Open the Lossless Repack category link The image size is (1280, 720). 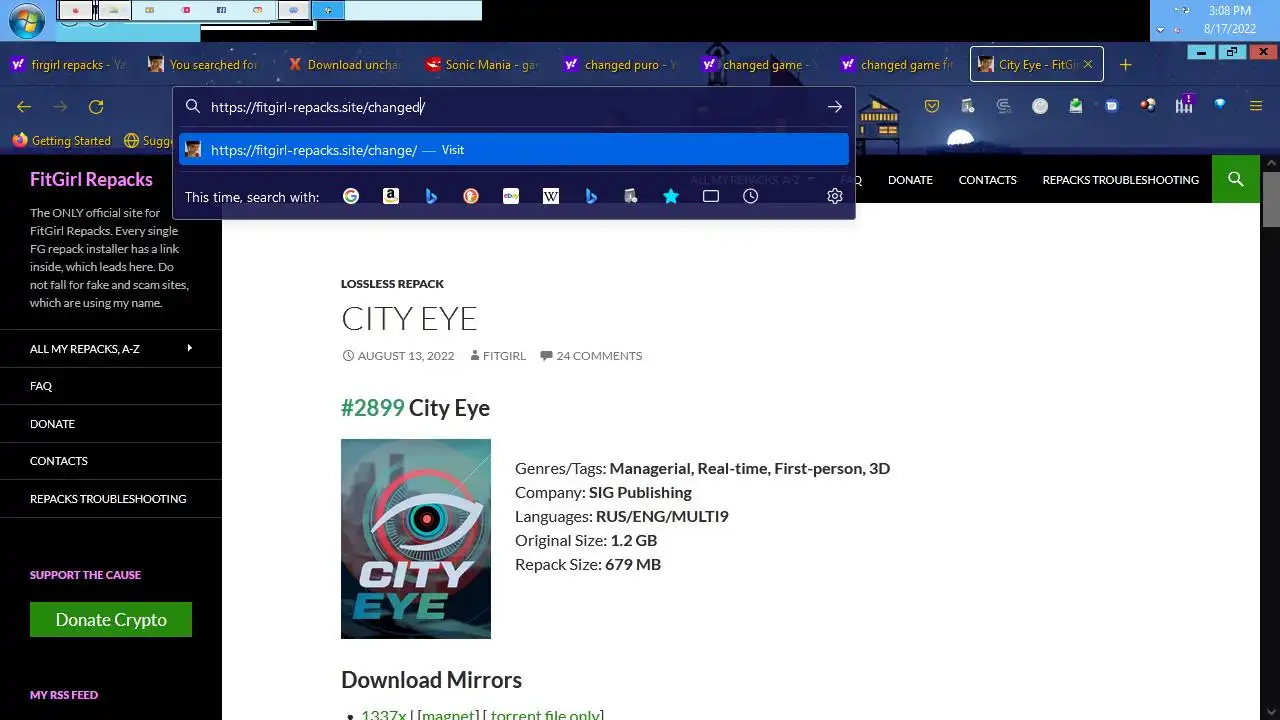[x=392, y=284]
